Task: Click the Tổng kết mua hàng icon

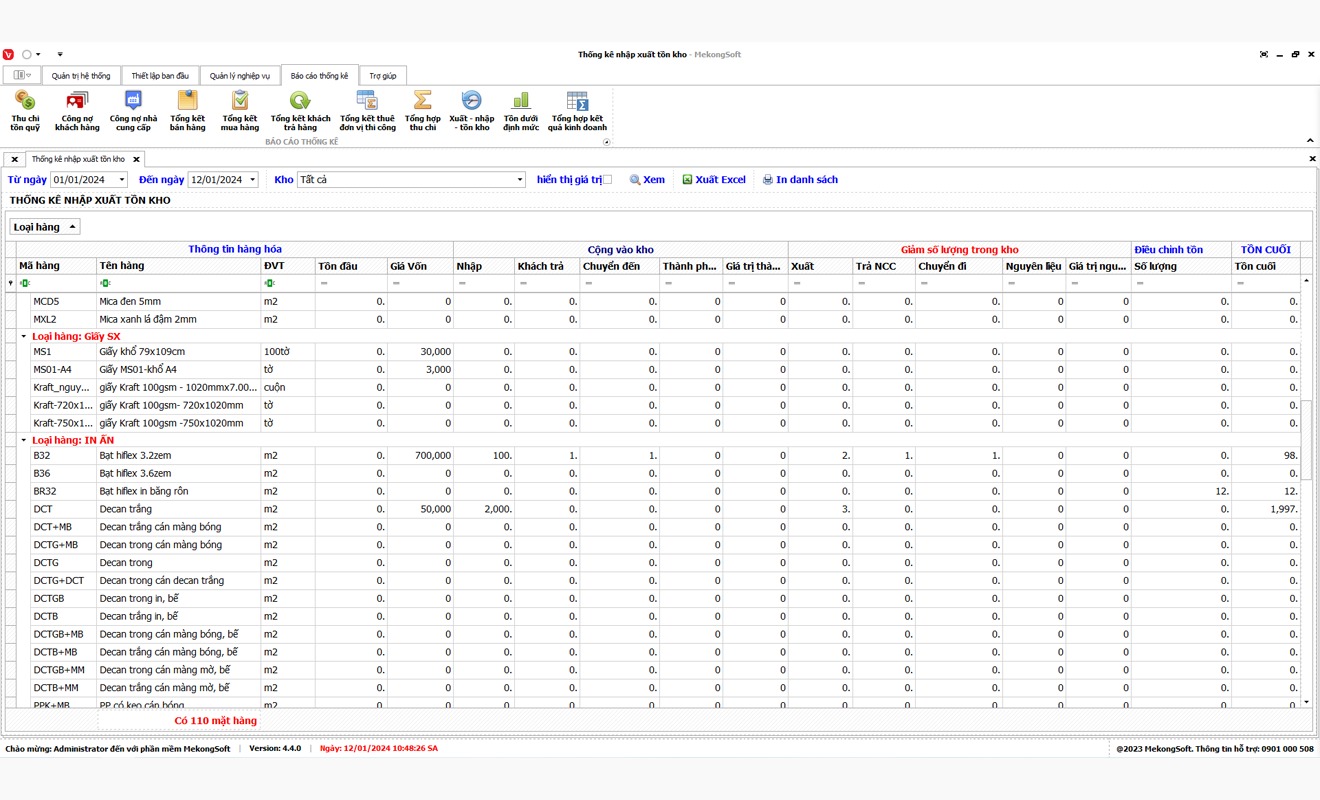Action: pyautogui.click(x=240, y=110)
